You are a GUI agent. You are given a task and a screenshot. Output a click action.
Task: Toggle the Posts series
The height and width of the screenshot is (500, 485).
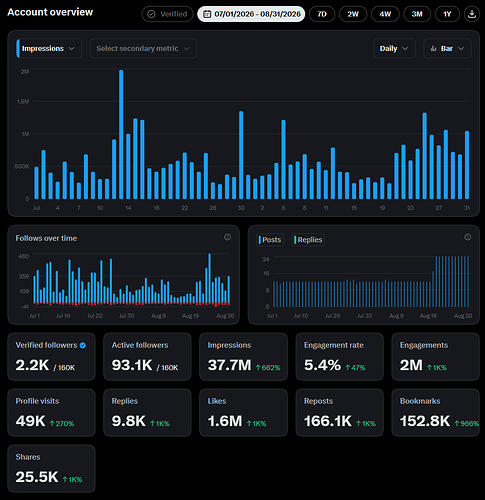pos(270,240)
